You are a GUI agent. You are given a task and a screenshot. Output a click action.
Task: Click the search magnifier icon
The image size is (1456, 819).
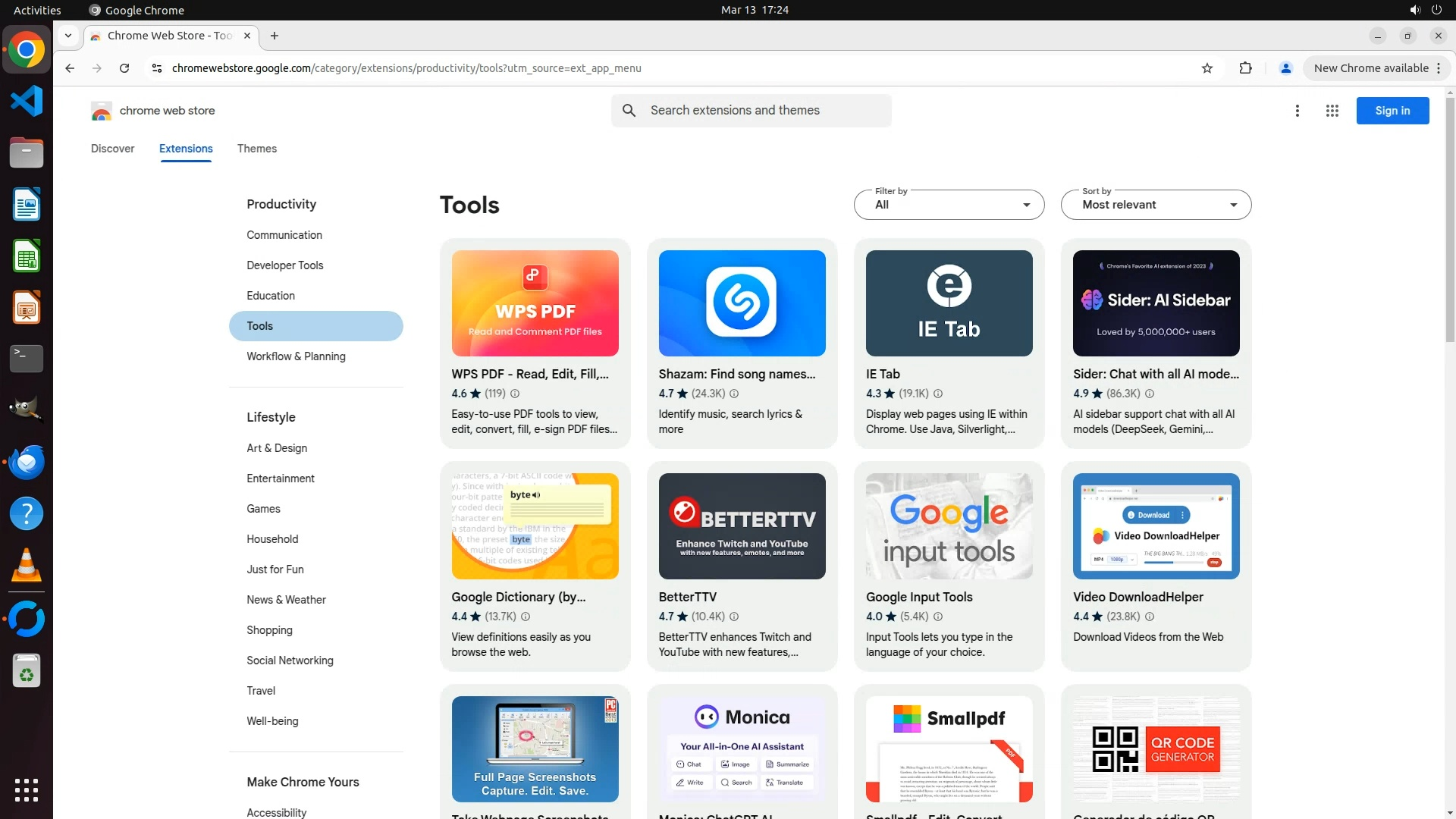coord(629,111)
